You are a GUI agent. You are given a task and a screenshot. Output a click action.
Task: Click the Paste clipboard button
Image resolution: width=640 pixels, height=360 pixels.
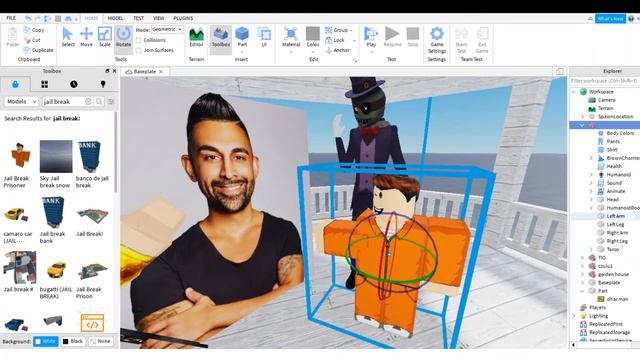coord(13,37)
